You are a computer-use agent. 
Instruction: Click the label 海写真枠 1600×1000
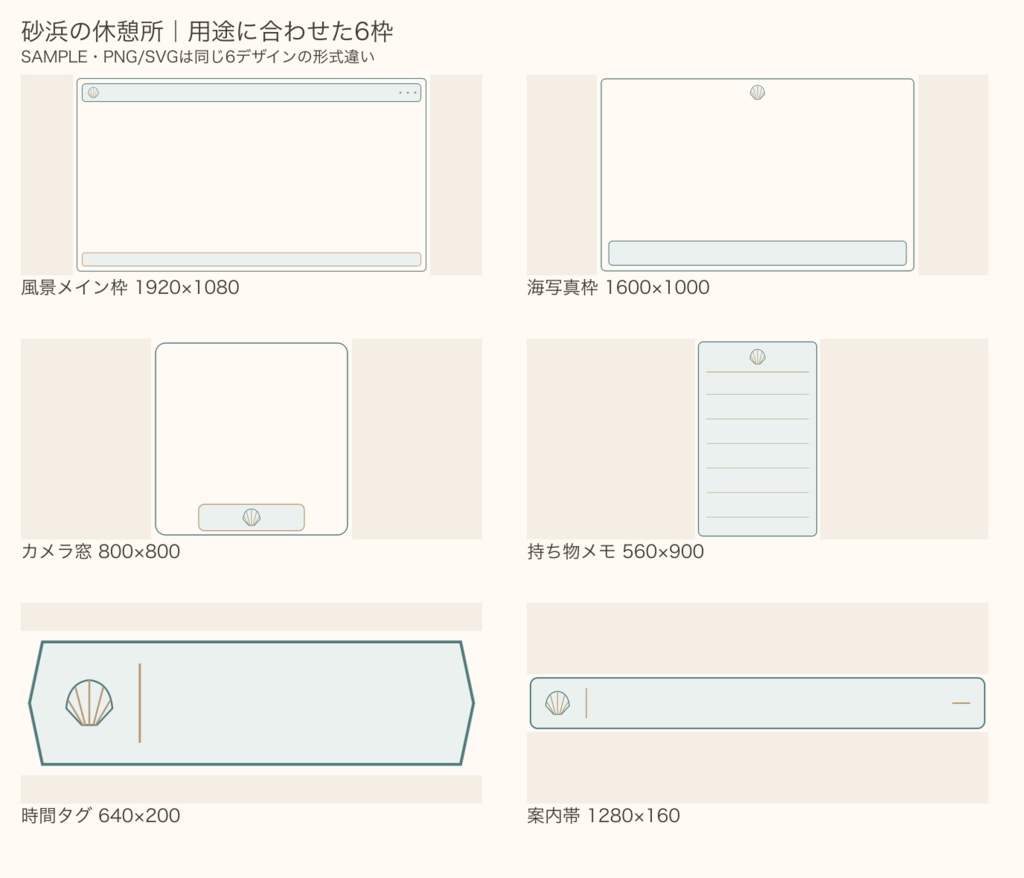[618, 287]
